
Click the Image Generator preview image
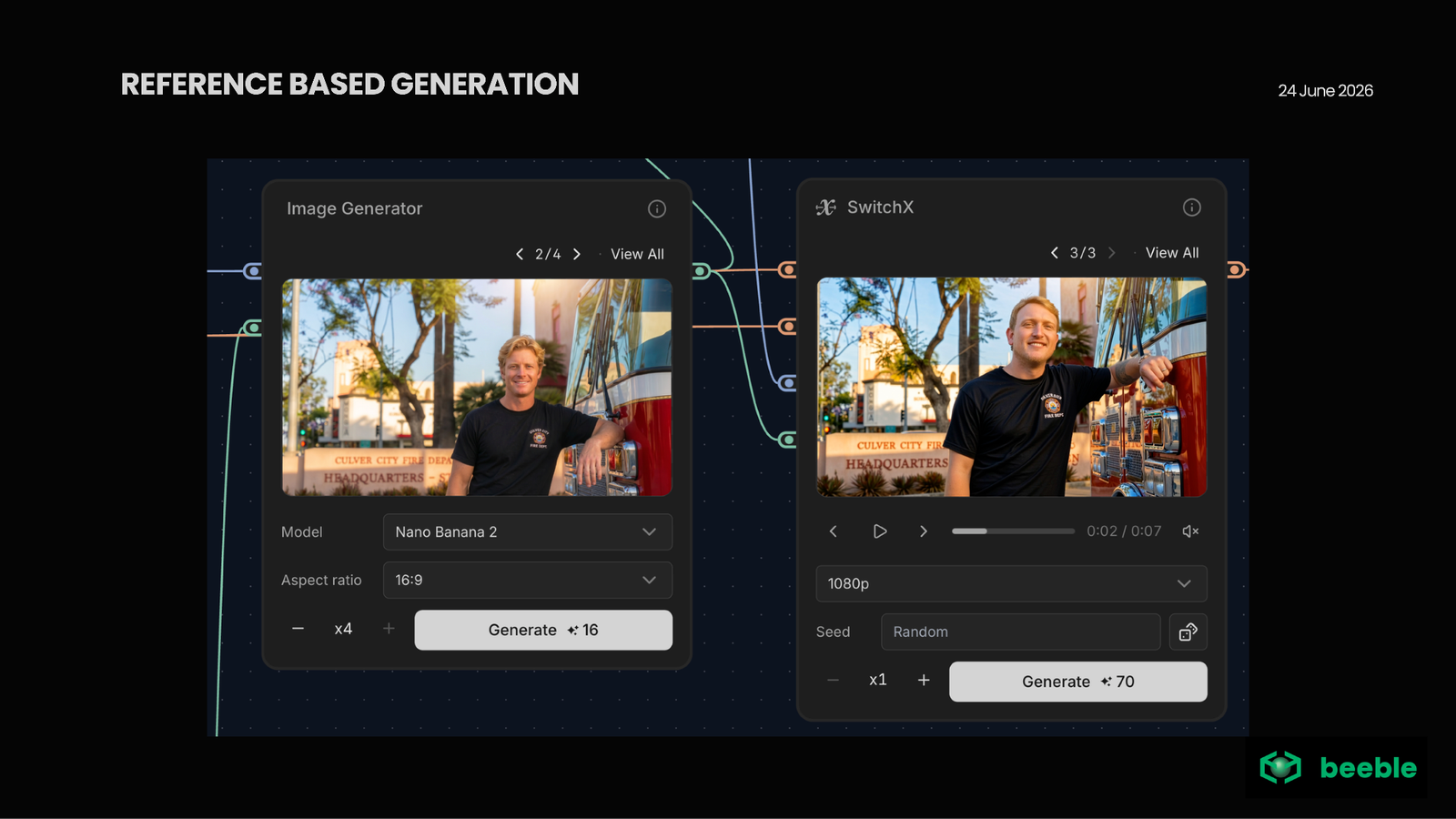[x=477, y=388]
